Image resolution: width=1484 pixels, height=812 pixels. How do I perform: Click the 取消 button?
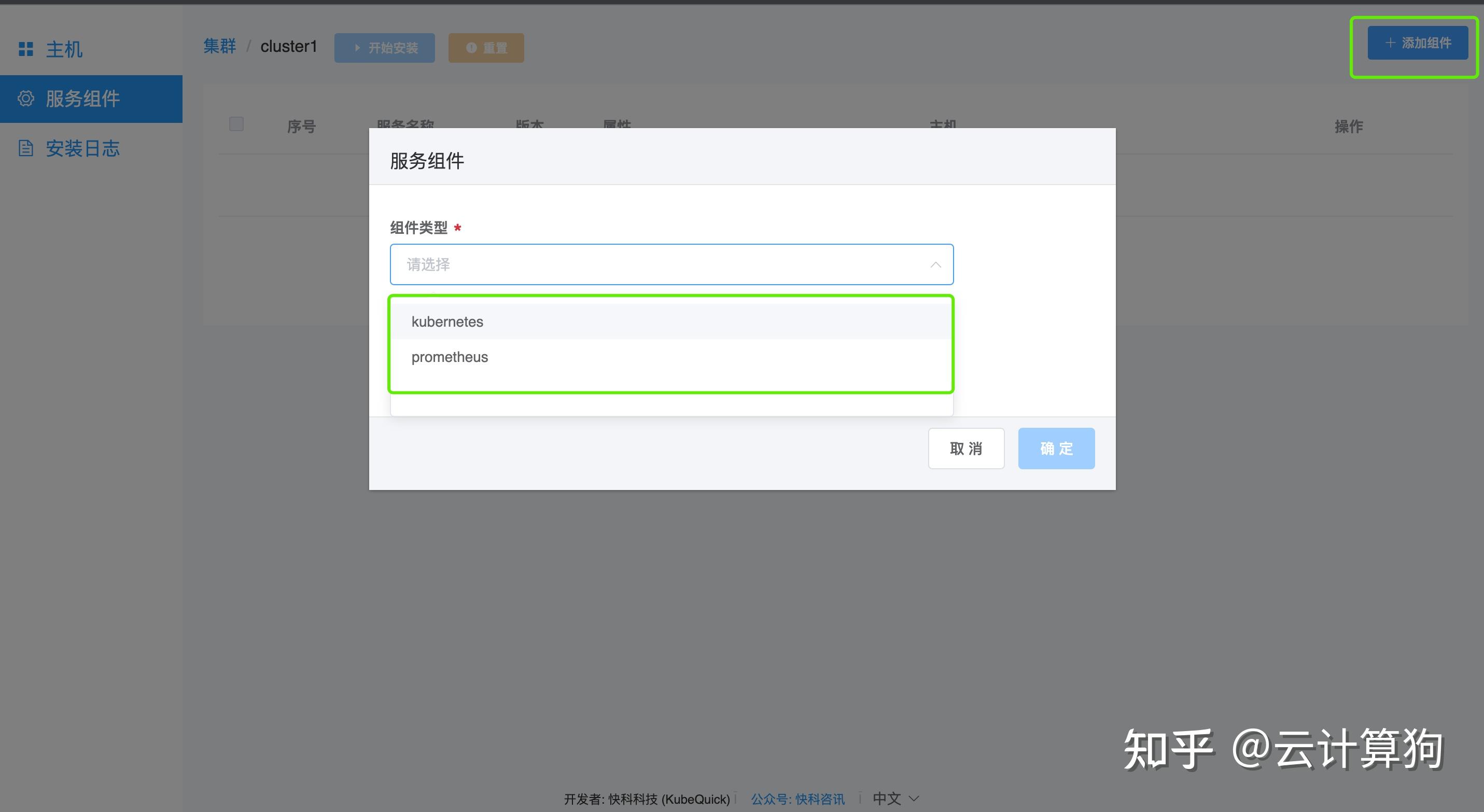[965, 448]
